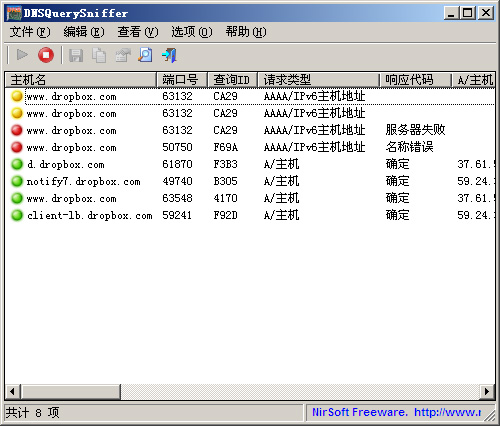
Task: Open the 选项(O) menu
Action: [192, 32]
